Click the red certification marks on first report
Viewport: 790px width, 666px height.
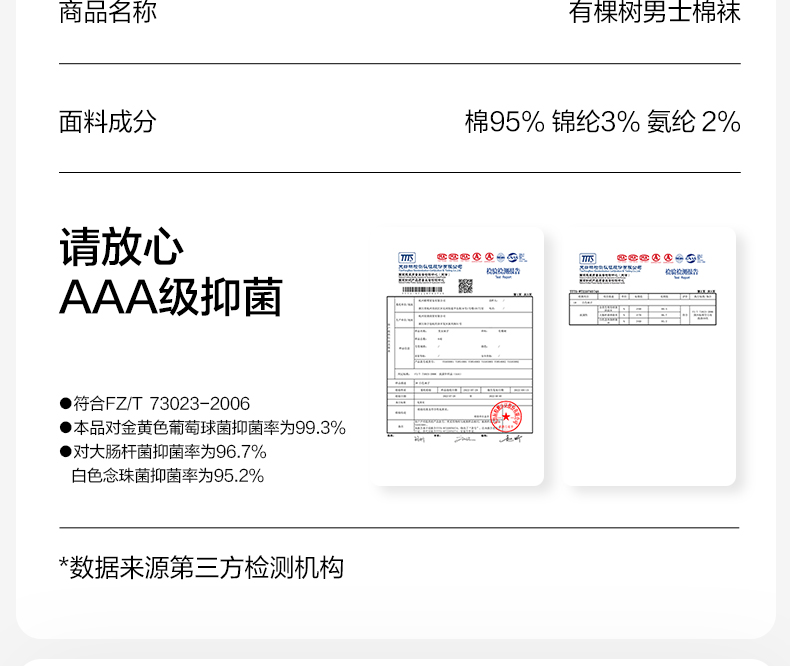coord(458,257)
